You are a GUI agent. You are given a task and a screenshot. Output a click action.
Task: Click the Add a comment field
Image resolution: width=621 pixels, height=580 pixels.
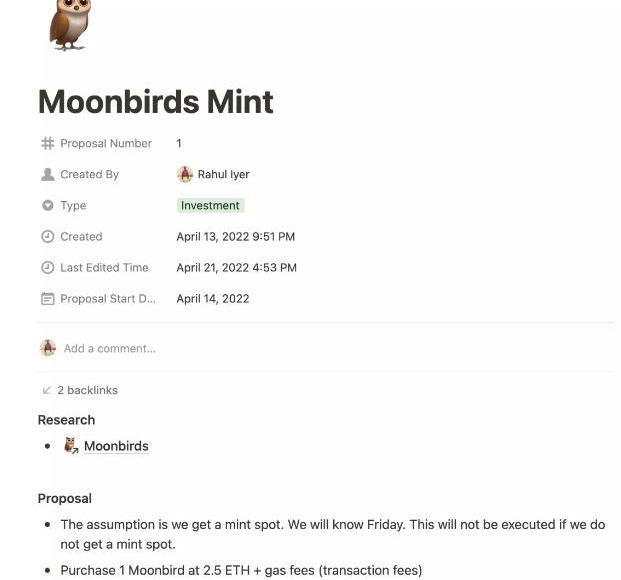coord(110,349)
